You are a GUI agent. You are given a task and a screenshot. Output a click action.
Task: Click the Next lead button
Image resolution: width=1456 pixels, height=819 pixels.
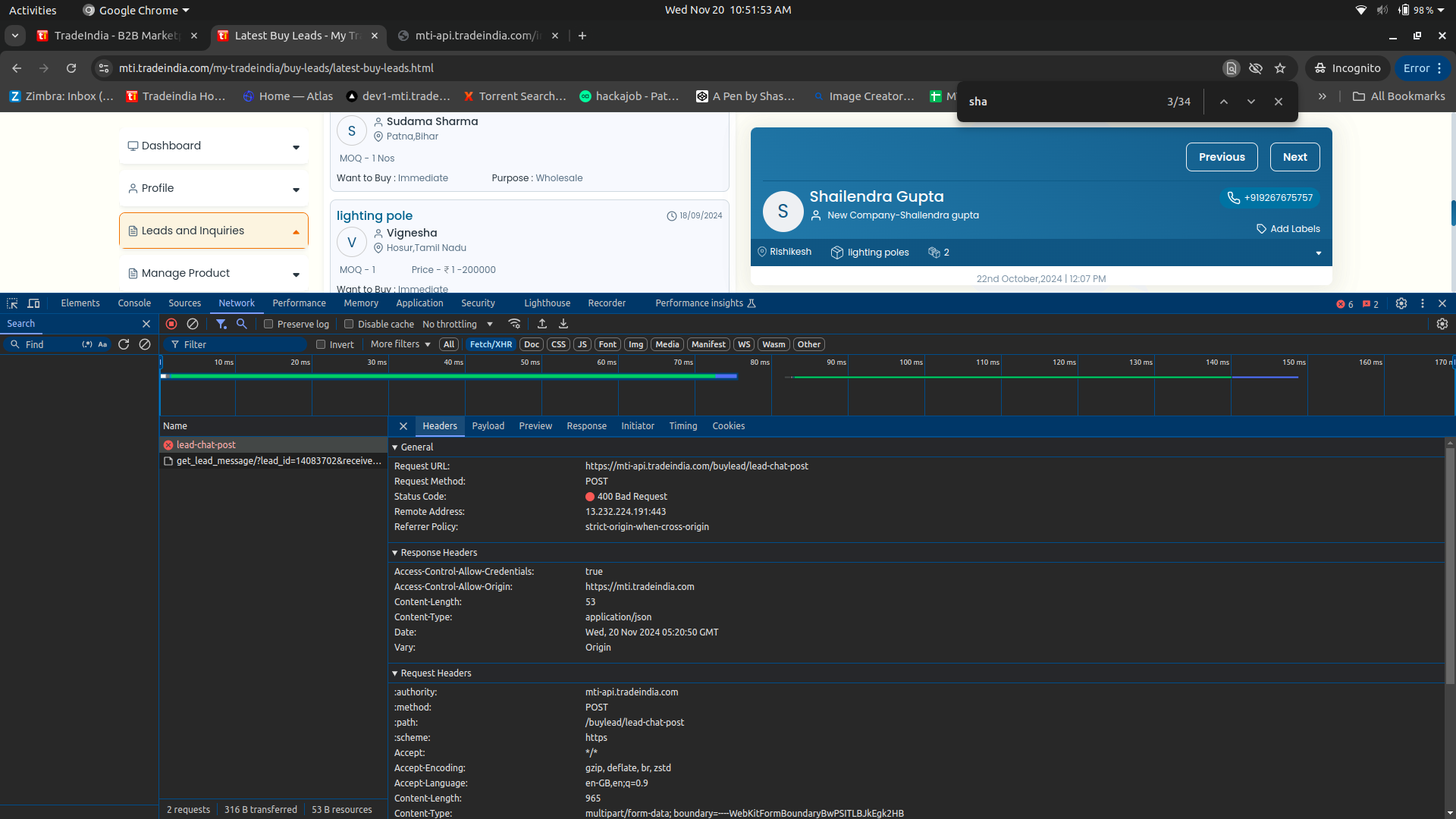tap(1294, 157)
